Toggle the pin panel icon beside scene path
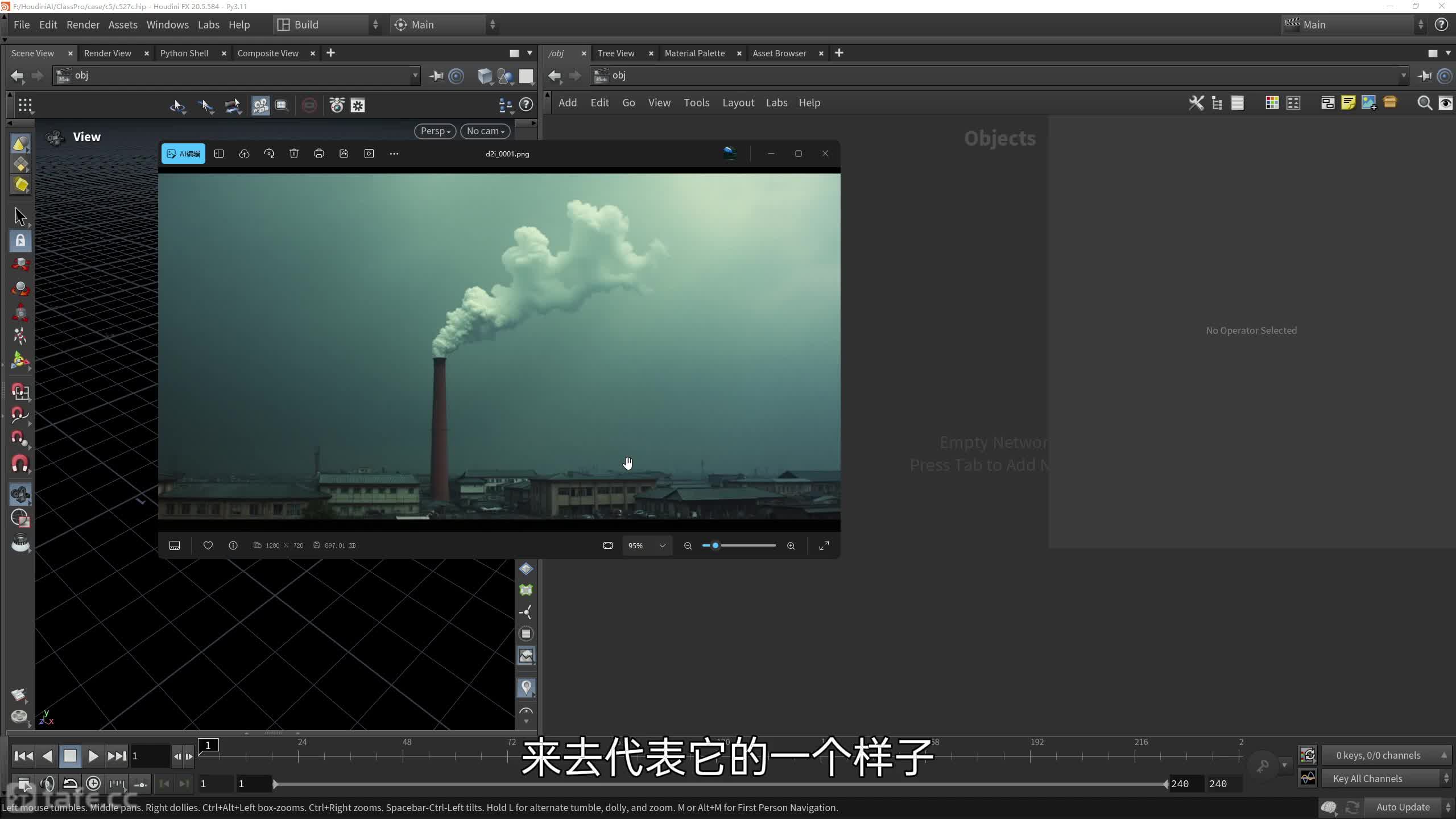The height and width of the screenshot is (819, 1456). [x=436, y=76]
